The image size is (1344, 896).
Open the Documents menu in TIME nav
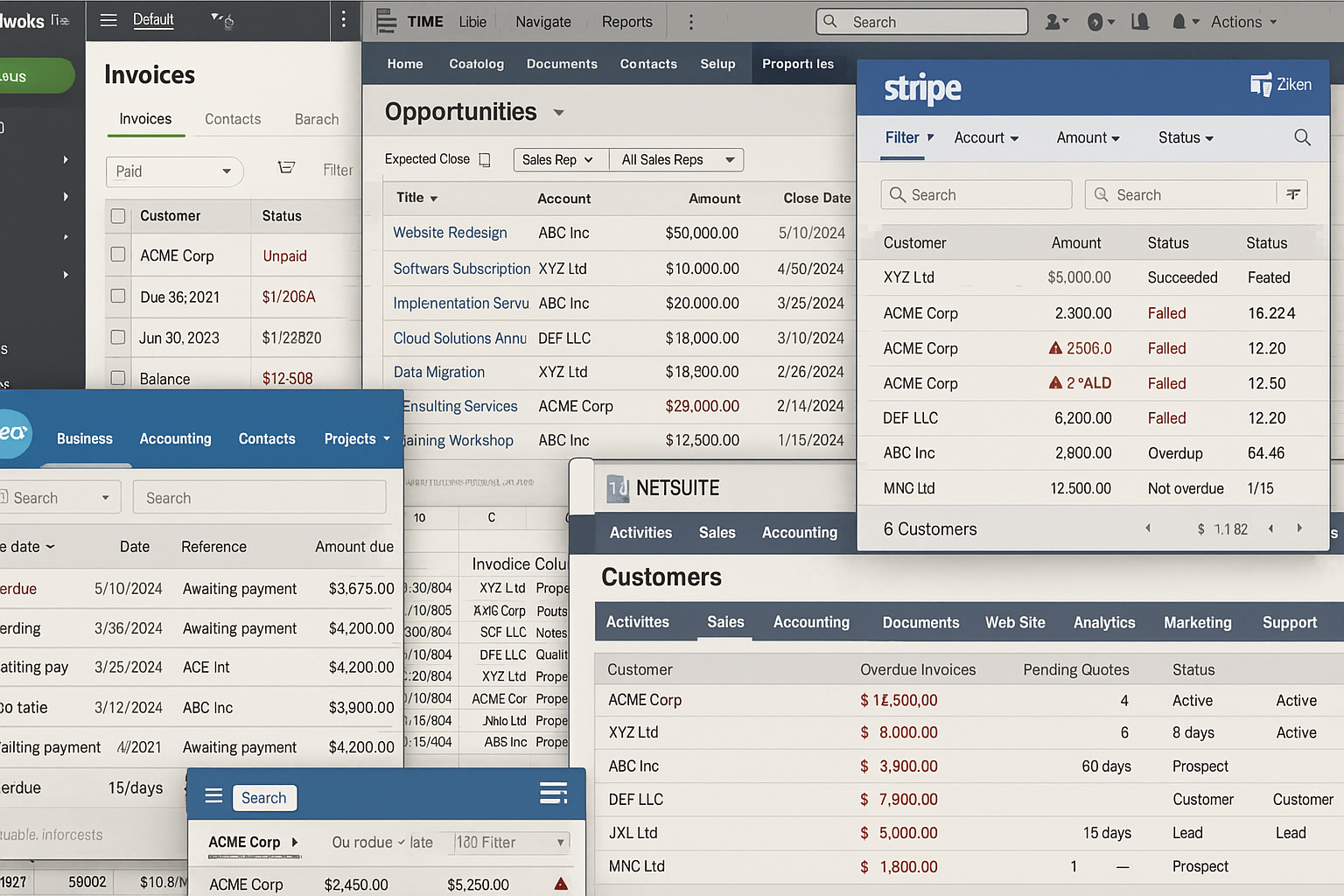[562, 64]
